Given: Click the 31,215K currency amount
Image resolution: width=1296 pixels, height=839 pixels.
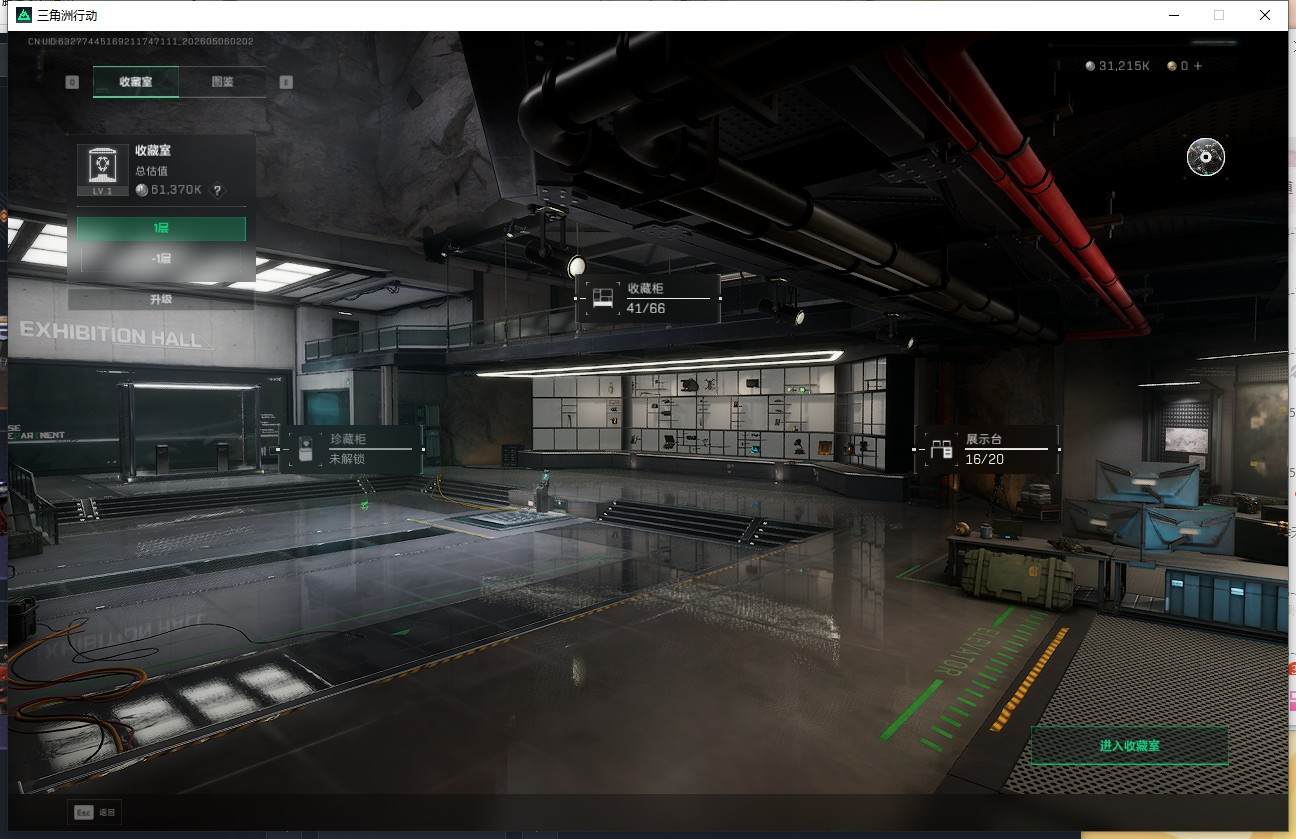Looking at the screenshot, I should [x=1124, y=66].
